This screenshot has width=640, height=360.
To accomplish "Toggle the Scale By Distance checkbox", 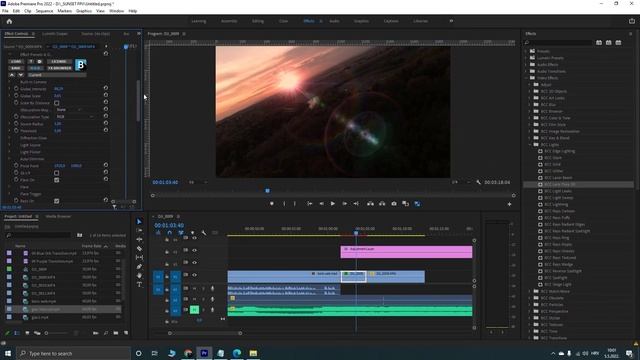I will [56, 103].
